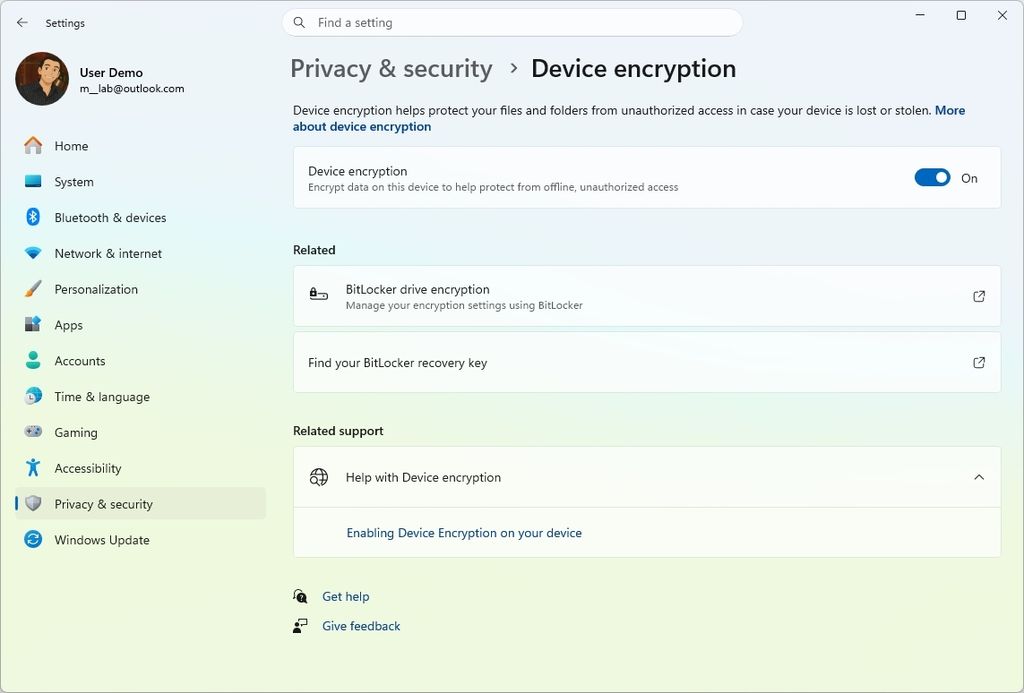Click the BitLocker drive lock icon

click(319, 295)
